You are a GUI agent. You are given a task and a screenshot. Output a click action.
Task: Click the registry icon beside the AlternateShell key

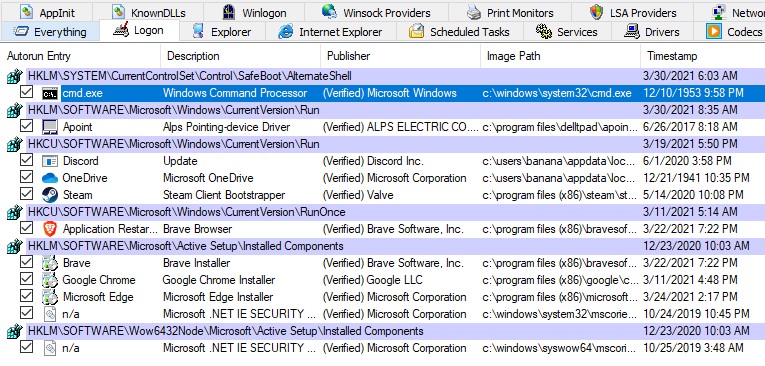click(15, 76)
